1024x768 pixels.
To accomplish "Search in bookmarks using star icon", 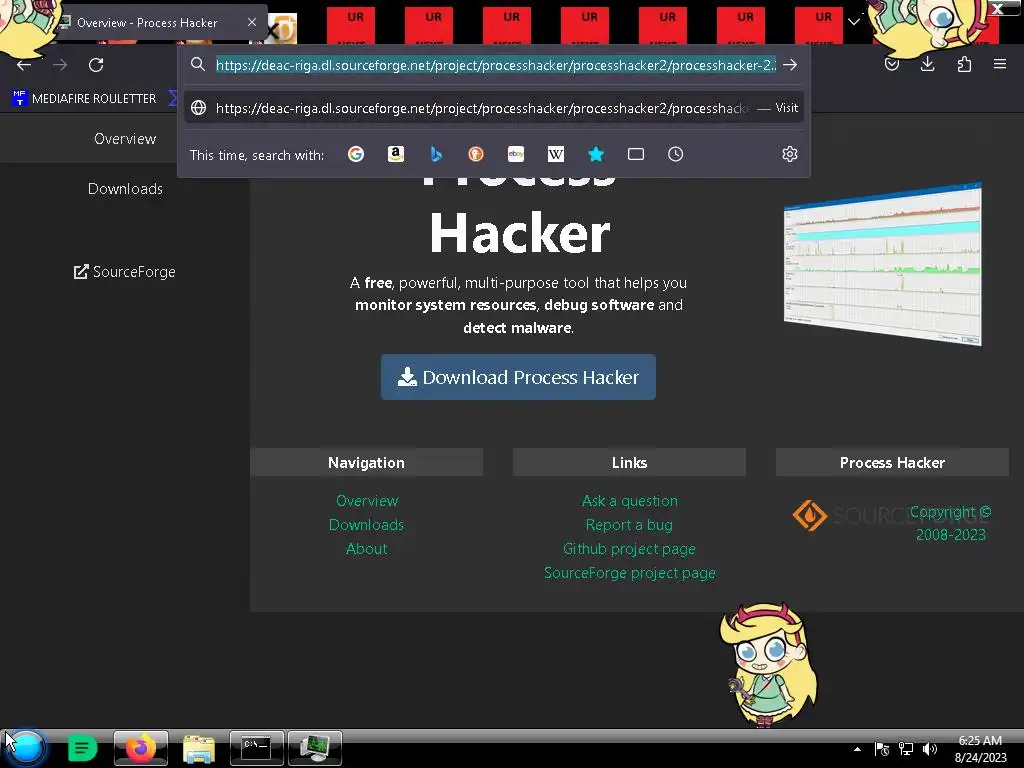I will click(x=596, y=154).
